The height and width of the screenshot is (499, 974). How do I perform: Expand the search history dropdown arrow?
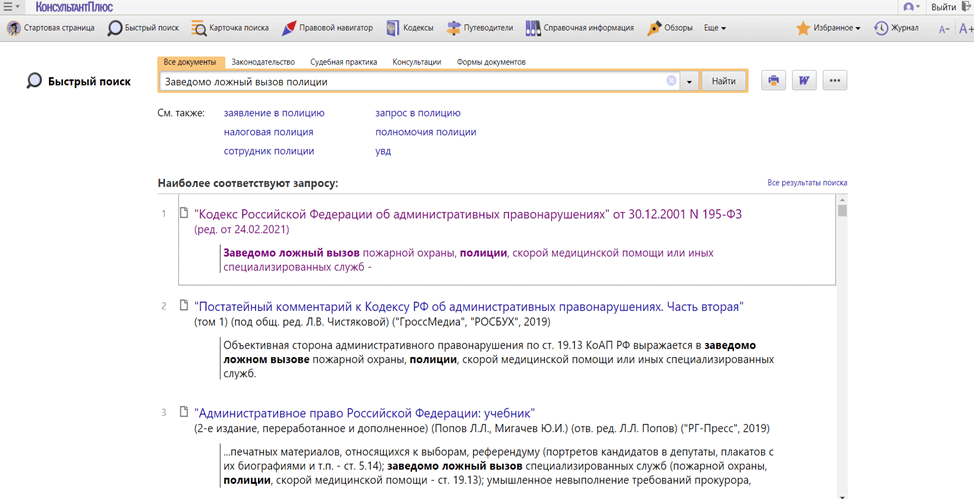690,81
